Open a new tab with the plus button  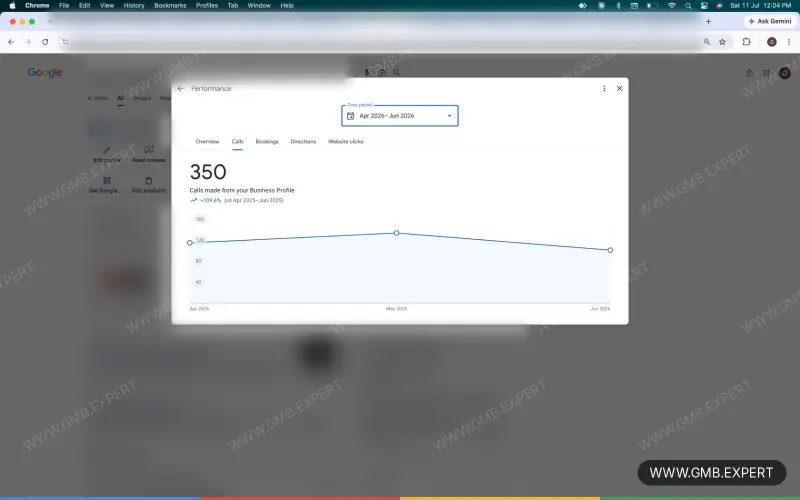pyautogui.click(x=708, y=21)
